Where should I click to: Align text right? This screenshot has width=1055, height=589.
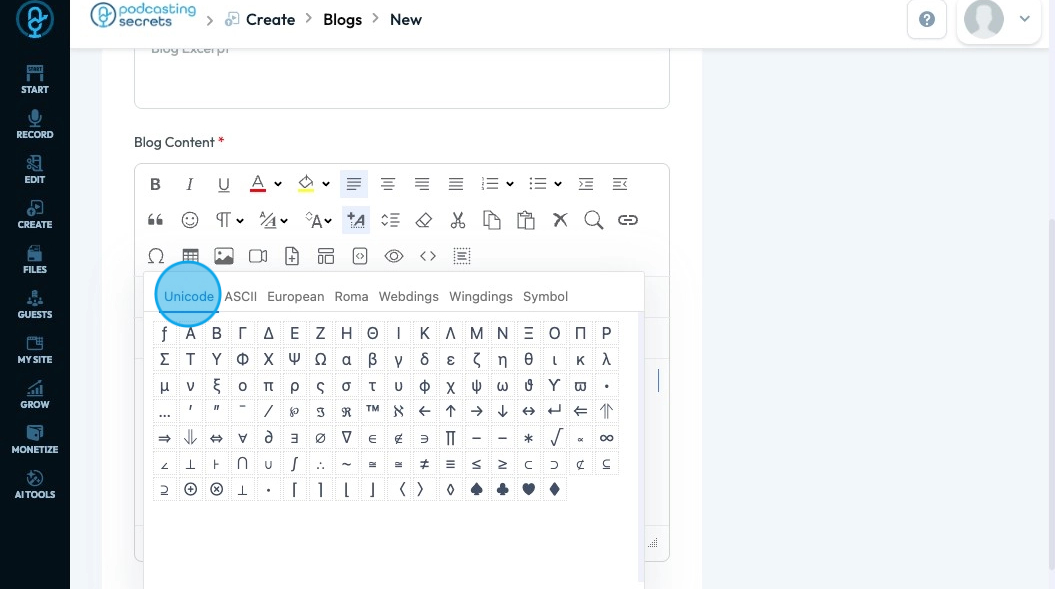pyautogui.click(x=422, y=184)
